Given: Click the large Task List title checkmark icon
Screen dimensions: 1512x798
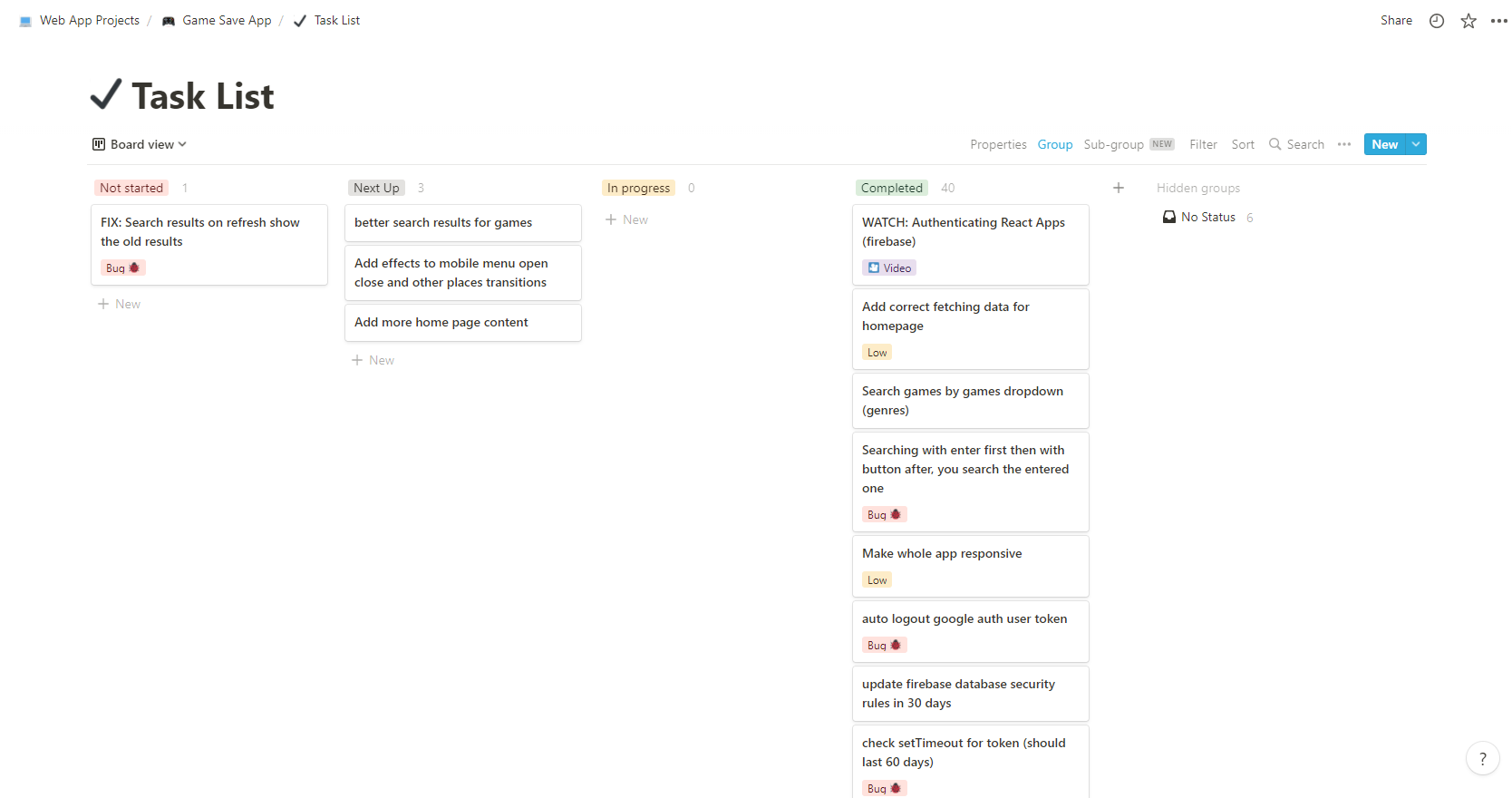Looking at the screenshot, I should [x=106, y=94].
